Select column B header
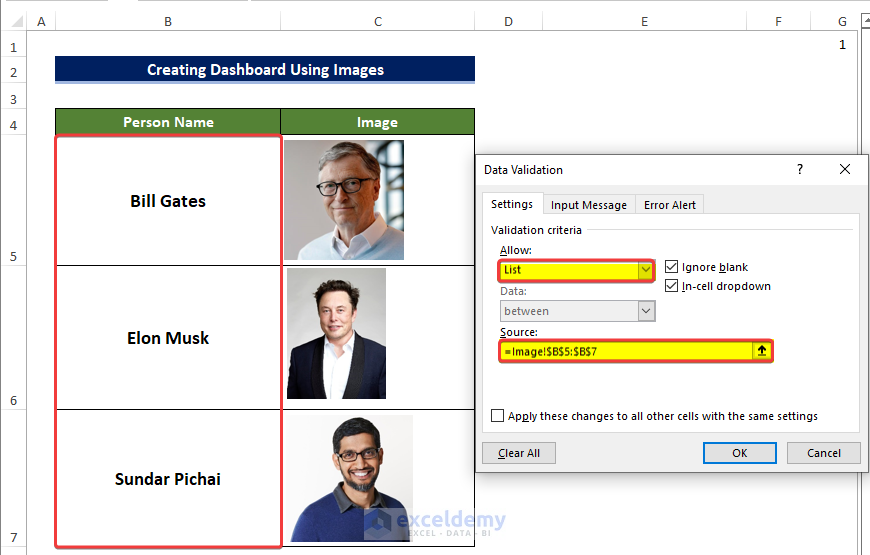Screen dimensions: 870x555 click(x=168, y=22)
